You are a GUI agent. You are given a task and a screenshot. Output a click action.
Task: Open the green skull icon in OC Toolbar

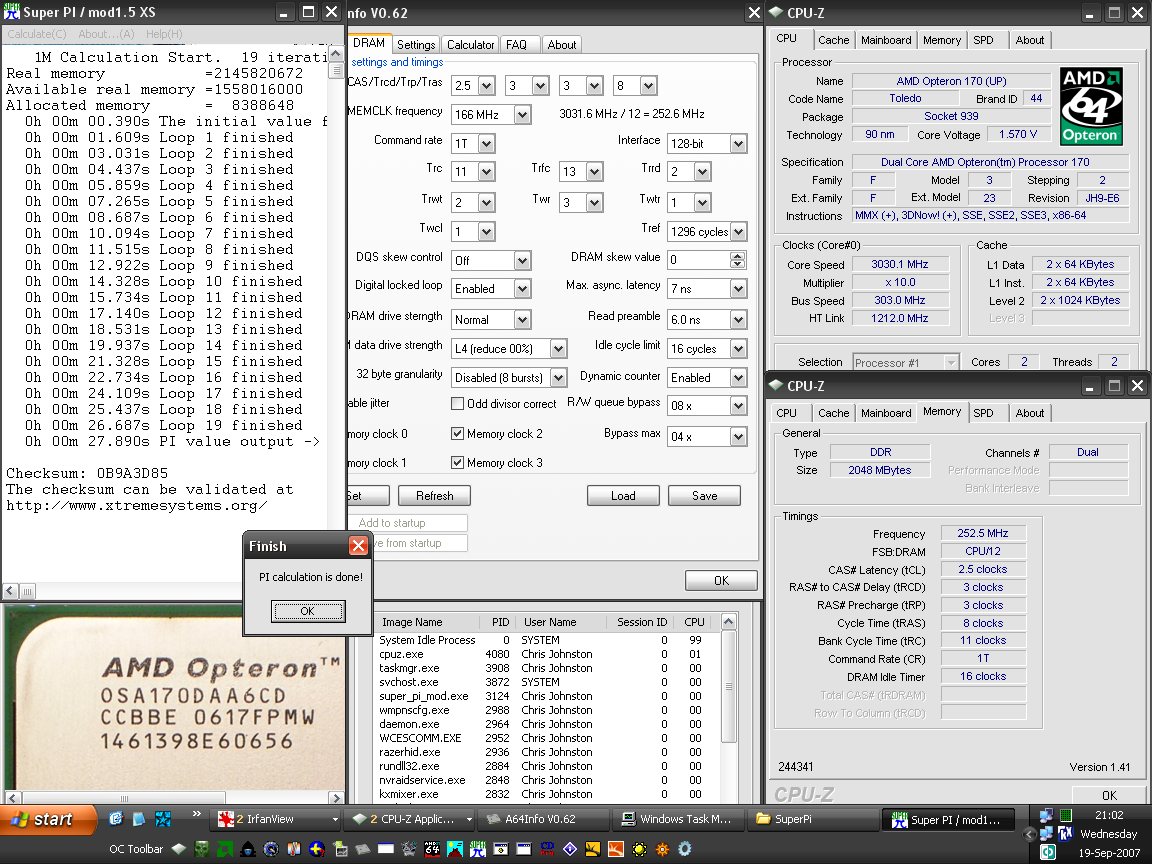pos(201,849)
